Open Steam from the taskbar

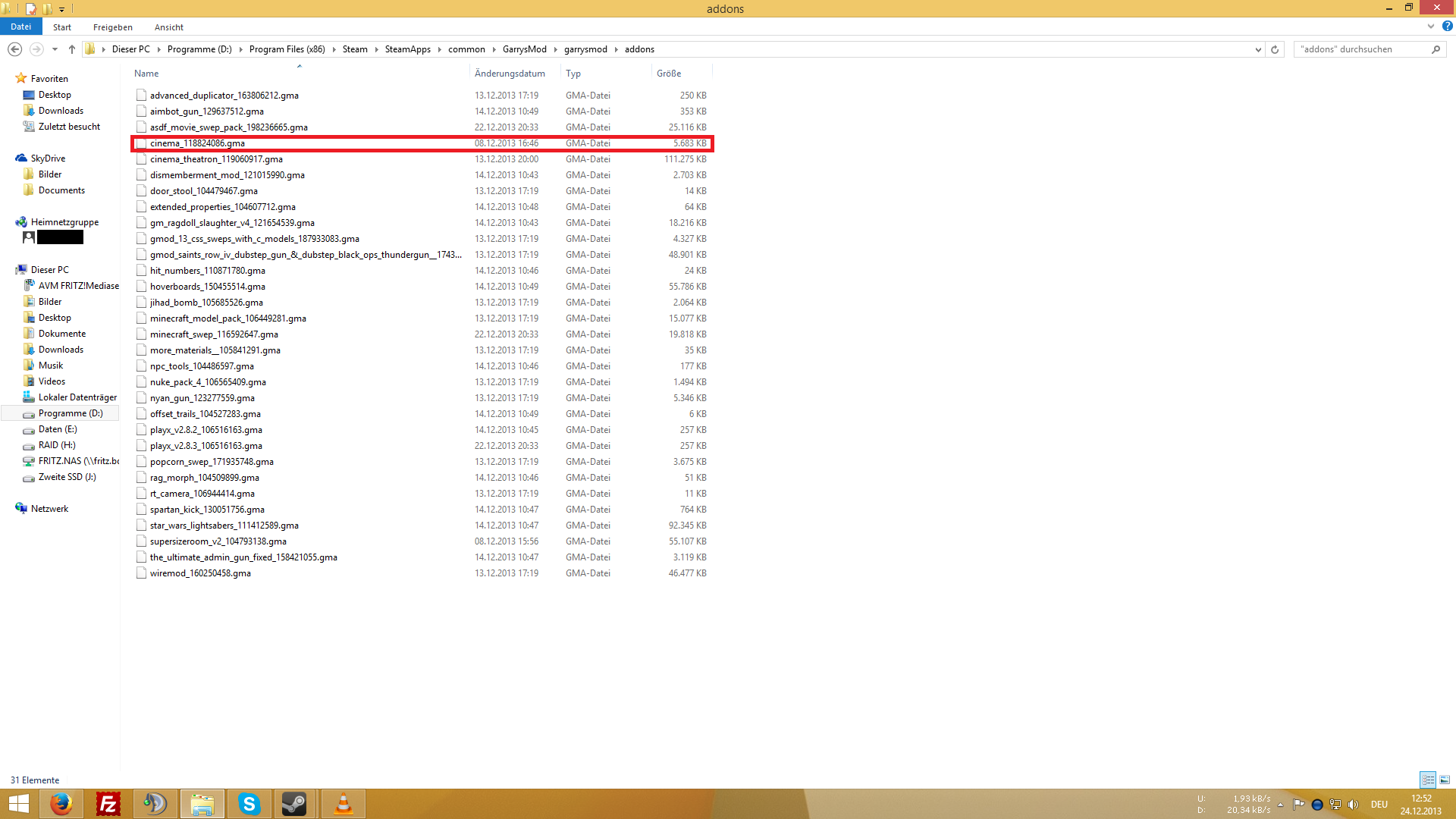[294, 804]
